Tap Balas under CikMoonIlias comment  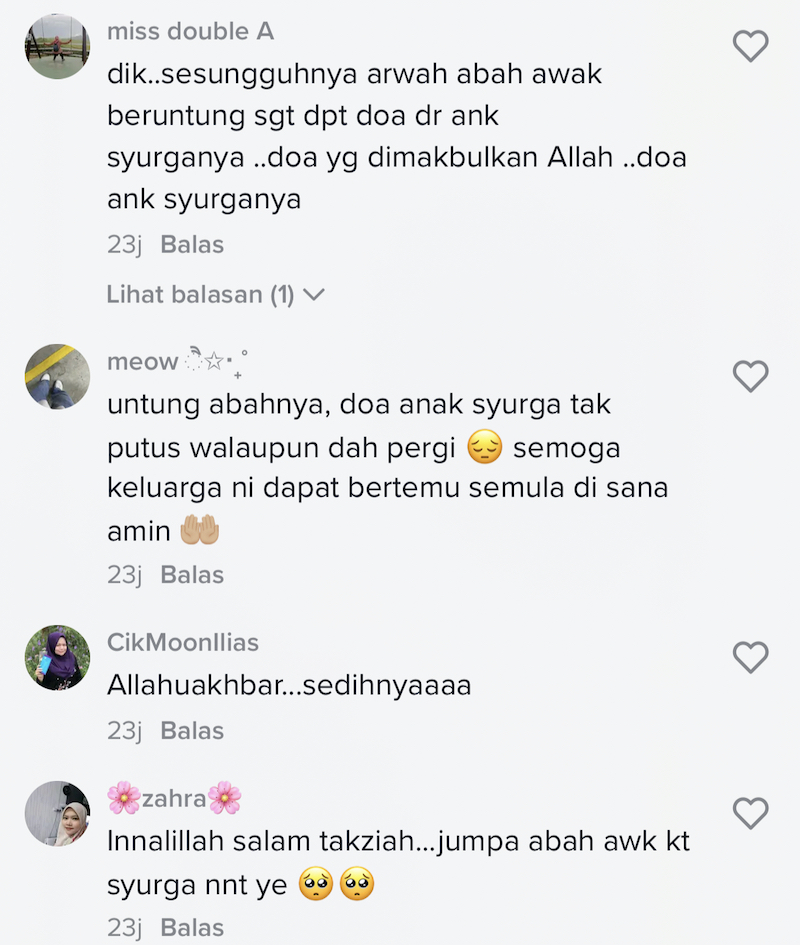tap(192, 731)
